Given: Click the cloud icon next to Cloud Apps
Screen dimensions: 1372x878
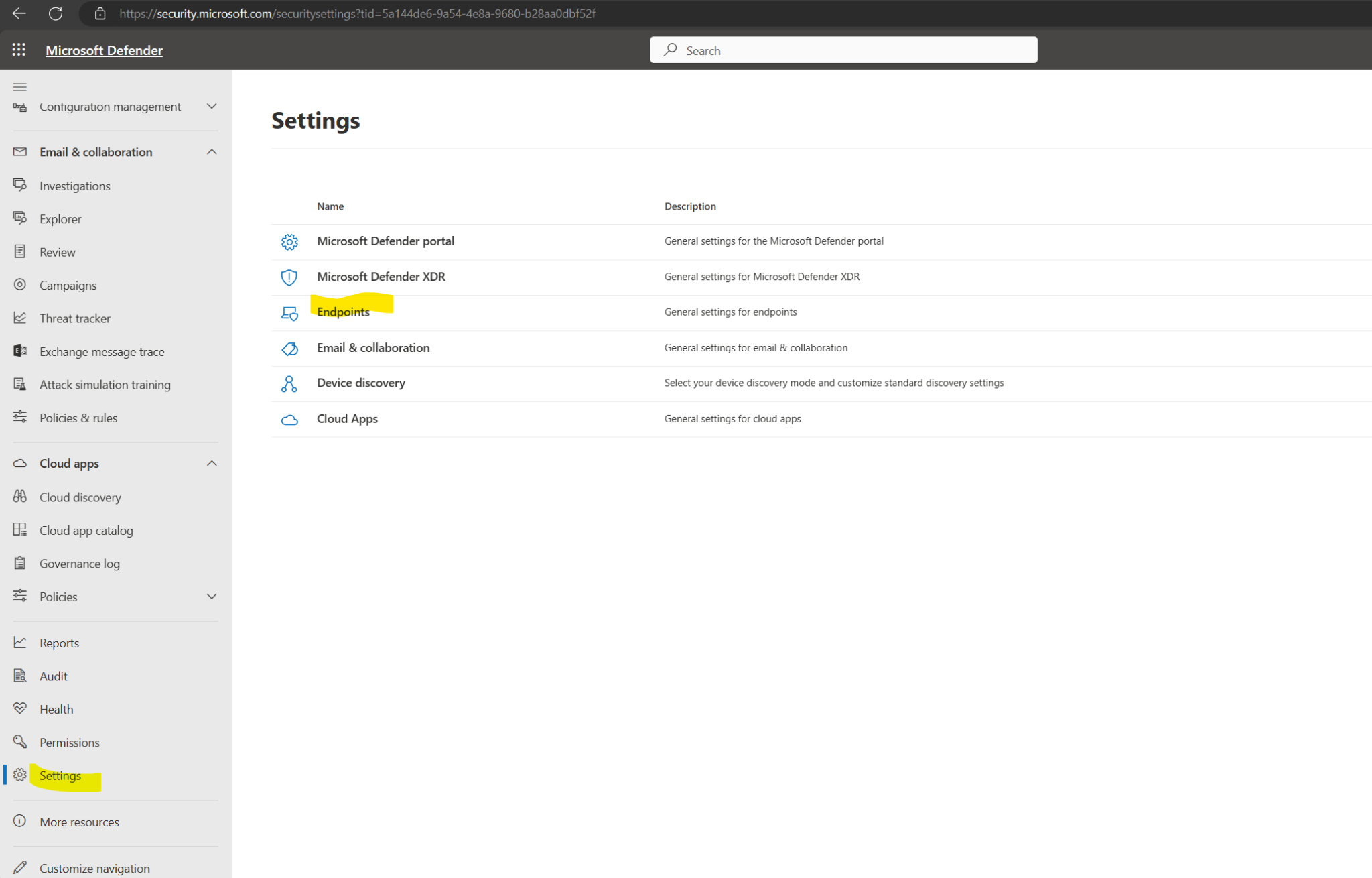Looking at the screenshot, I should click(289, 420).
